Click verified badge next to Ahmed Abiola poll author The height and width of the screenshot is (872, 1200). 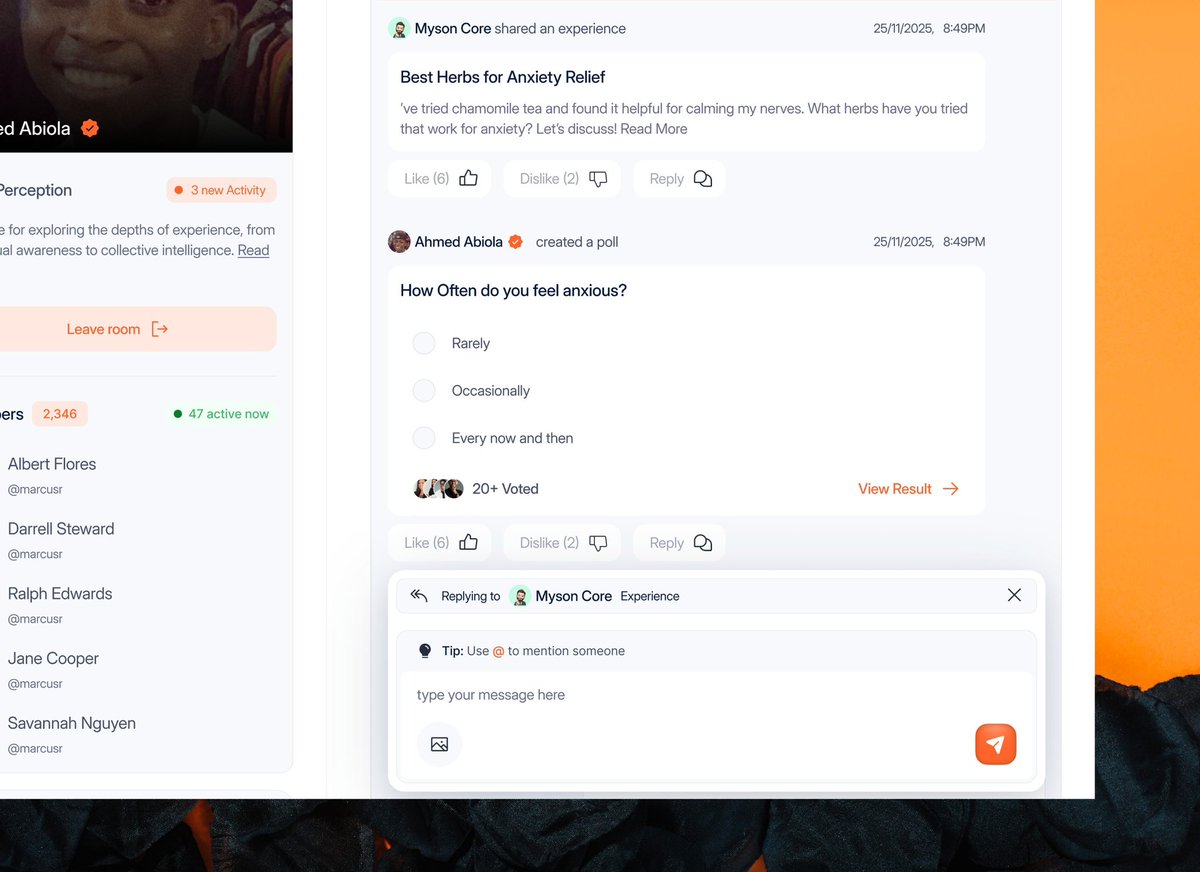click(516, 242)
